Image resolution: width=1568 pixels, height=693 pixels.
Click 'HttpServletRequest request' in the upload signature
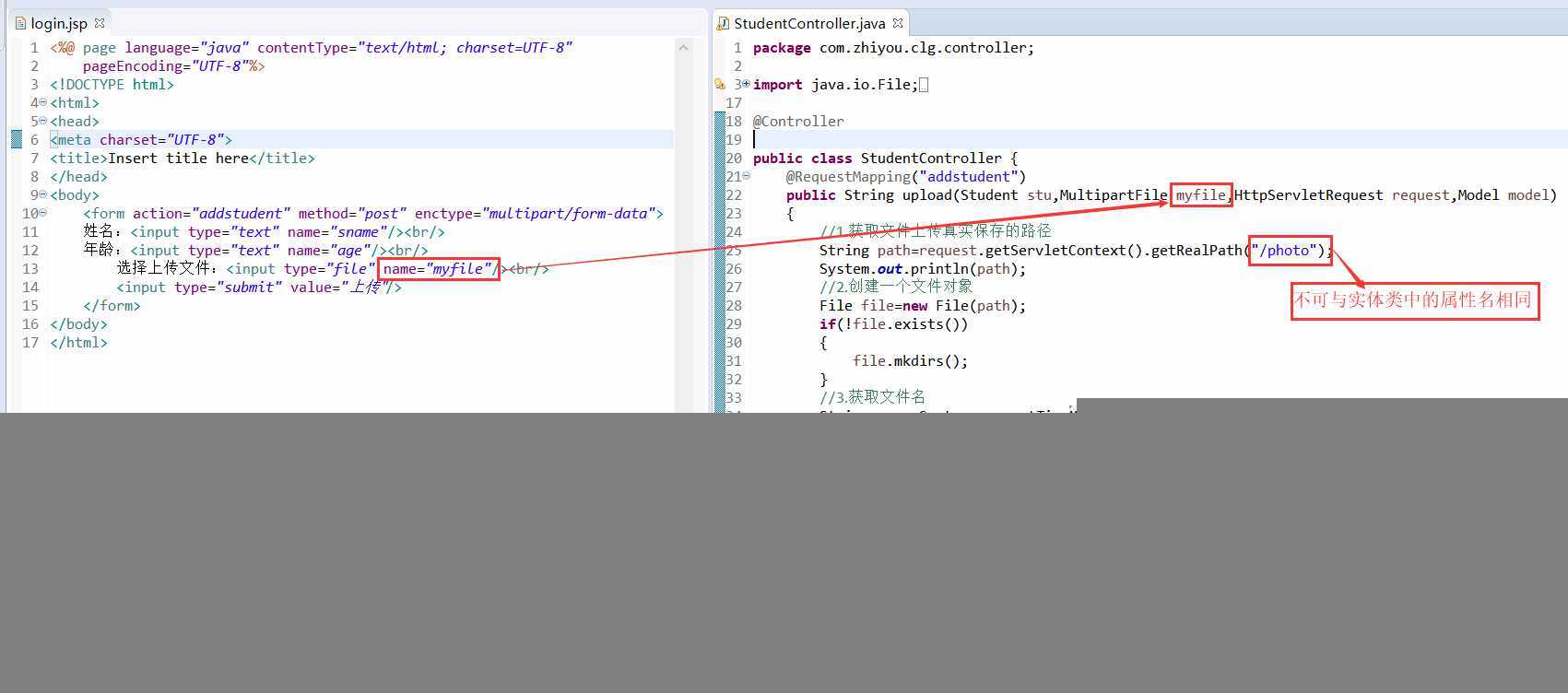[1342, 195]
